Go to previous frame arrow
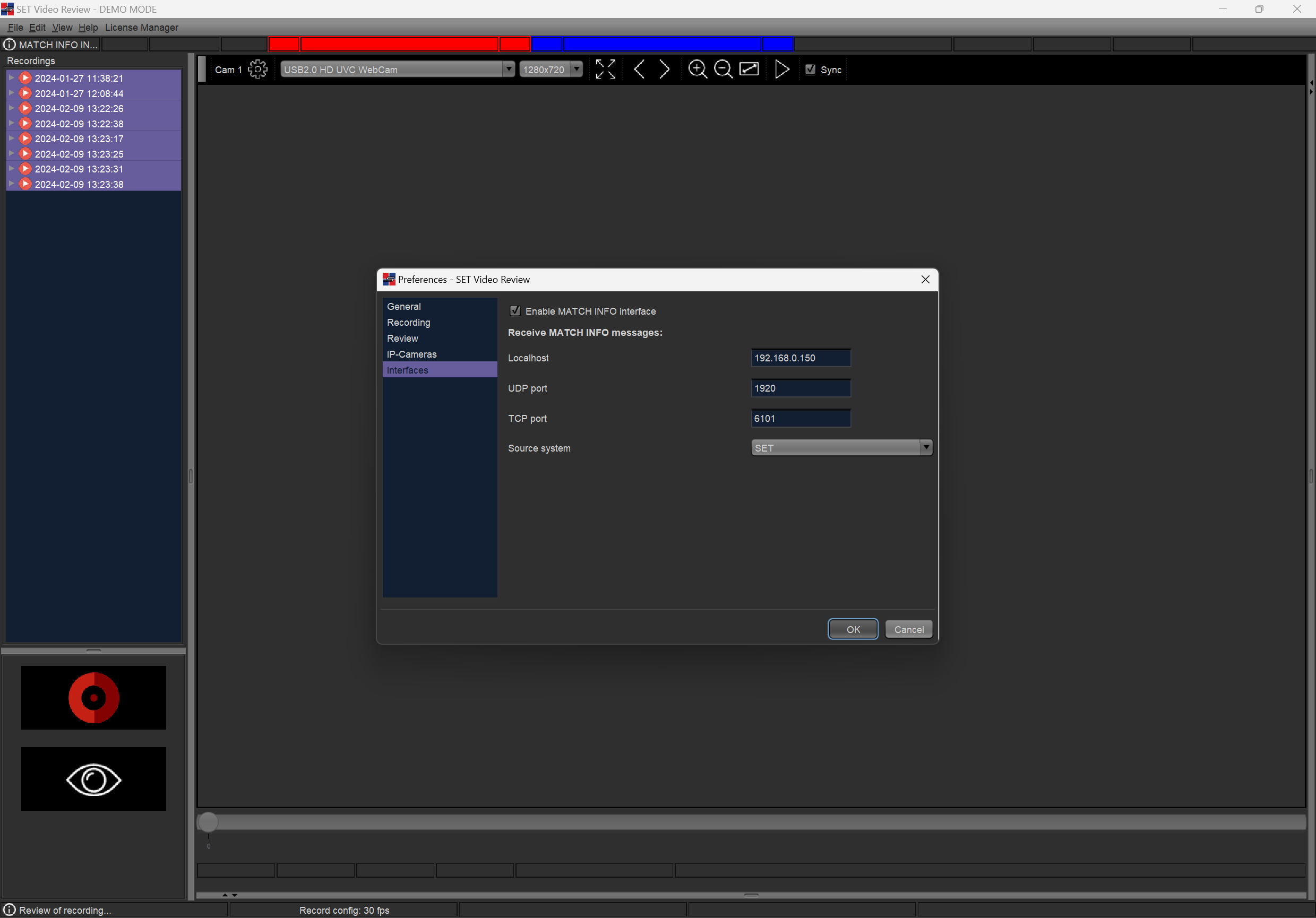1316x918 pixels. click(639, 70)
